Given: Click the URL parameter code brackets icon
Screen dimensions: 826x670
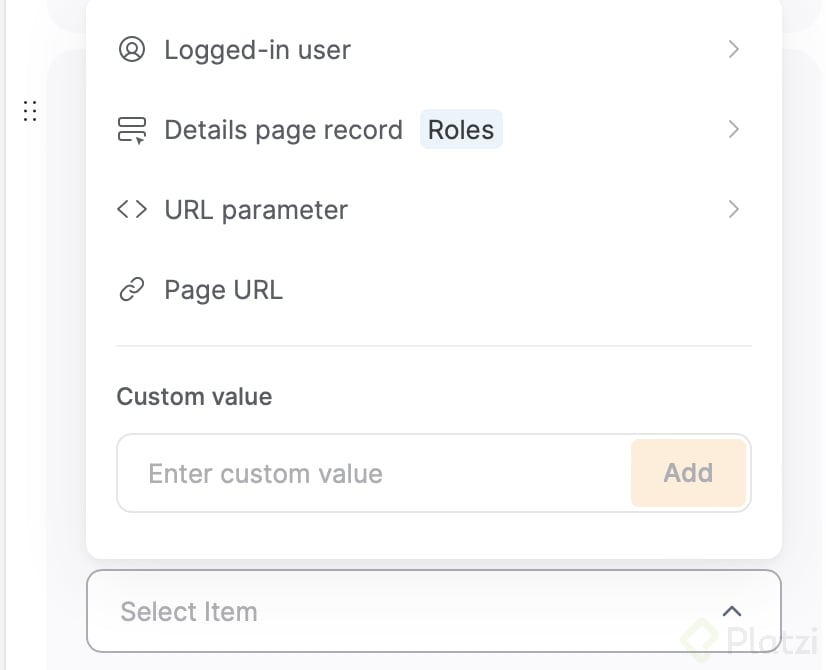Looking at the screenshot, I should pos(132,210).
